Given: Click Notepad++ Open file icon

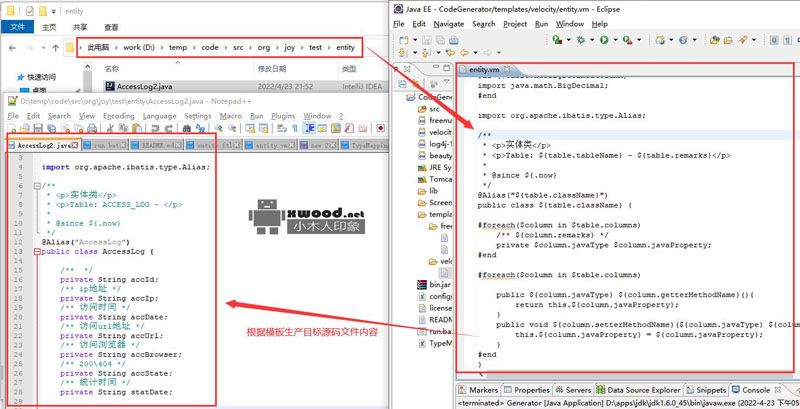Looking at the screenshot, I should click(24, 128).
